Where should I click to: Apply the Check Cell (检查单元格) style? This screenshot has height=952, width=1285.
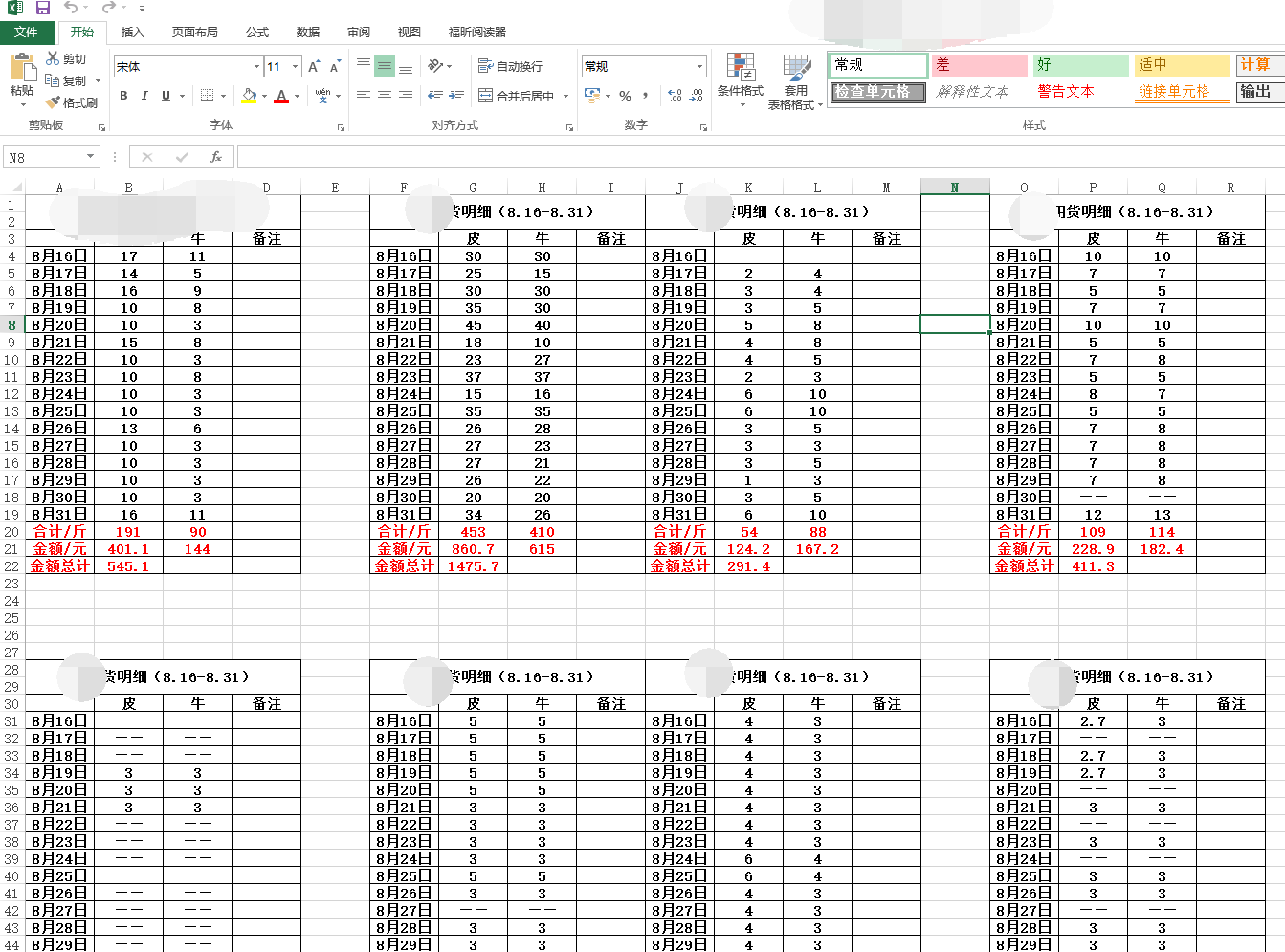click(x=878, y=92)
